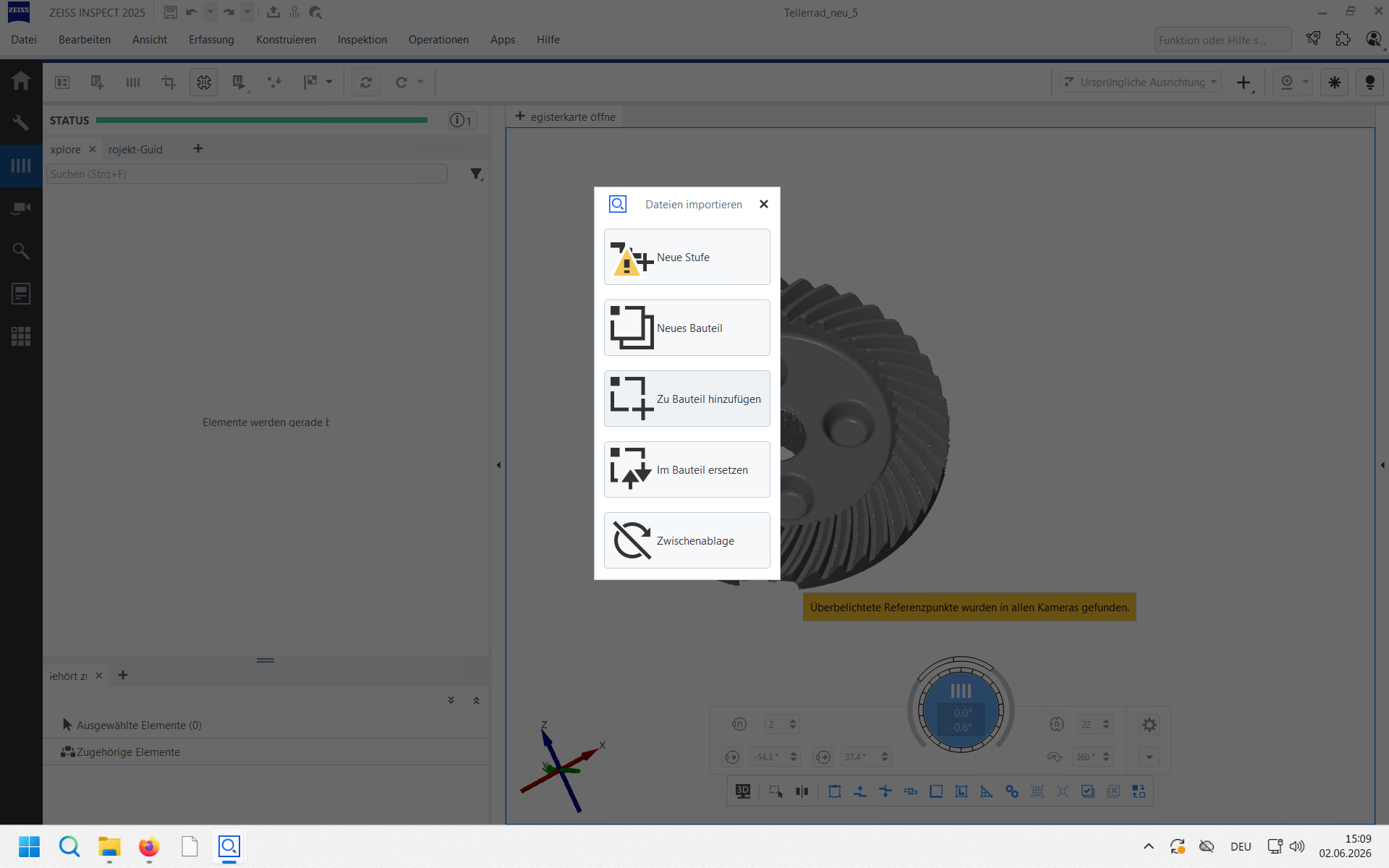The height and width of the screenshot is (868, 1389).
Task: Click the layout panel toolbar icon
Action: (x=62, y=82)
